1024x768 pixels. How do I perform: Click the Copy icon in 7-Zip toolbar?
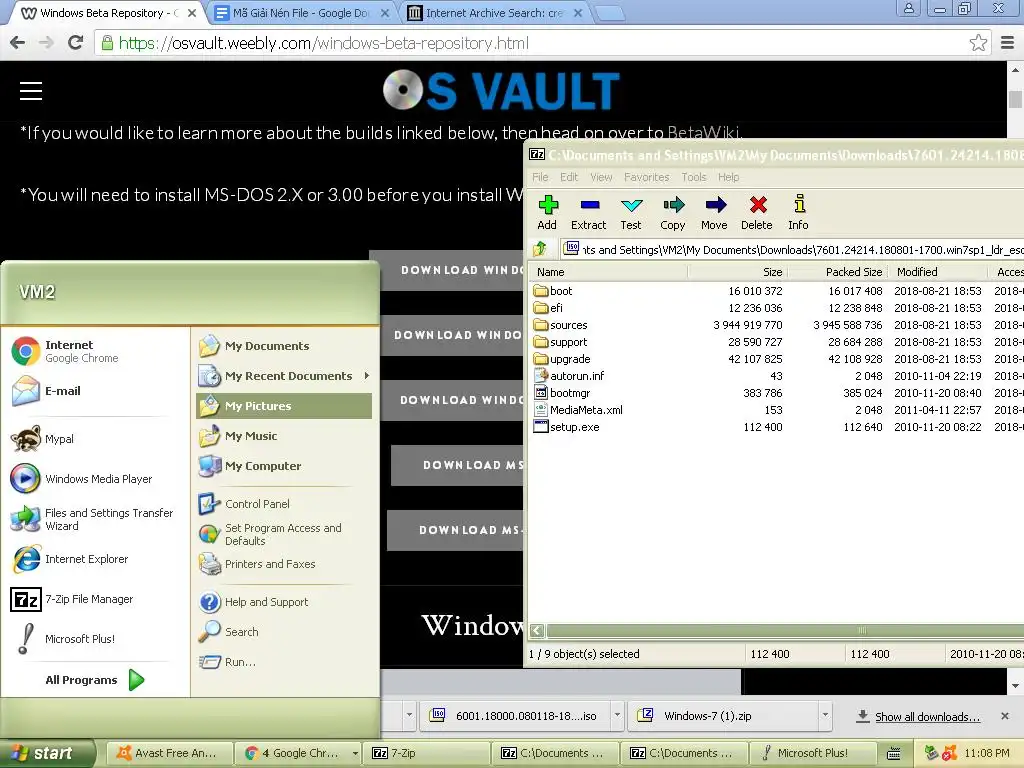[673, 213]
